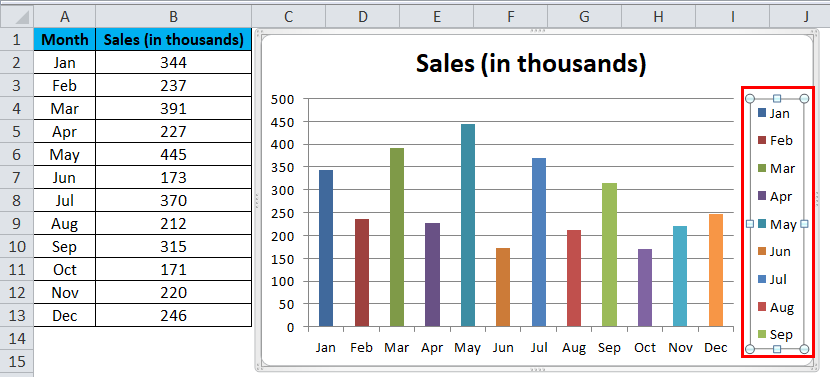Screen dimensions: 830x377
Task: Select the cell containing 220
Action: click(x=174, y=292)
